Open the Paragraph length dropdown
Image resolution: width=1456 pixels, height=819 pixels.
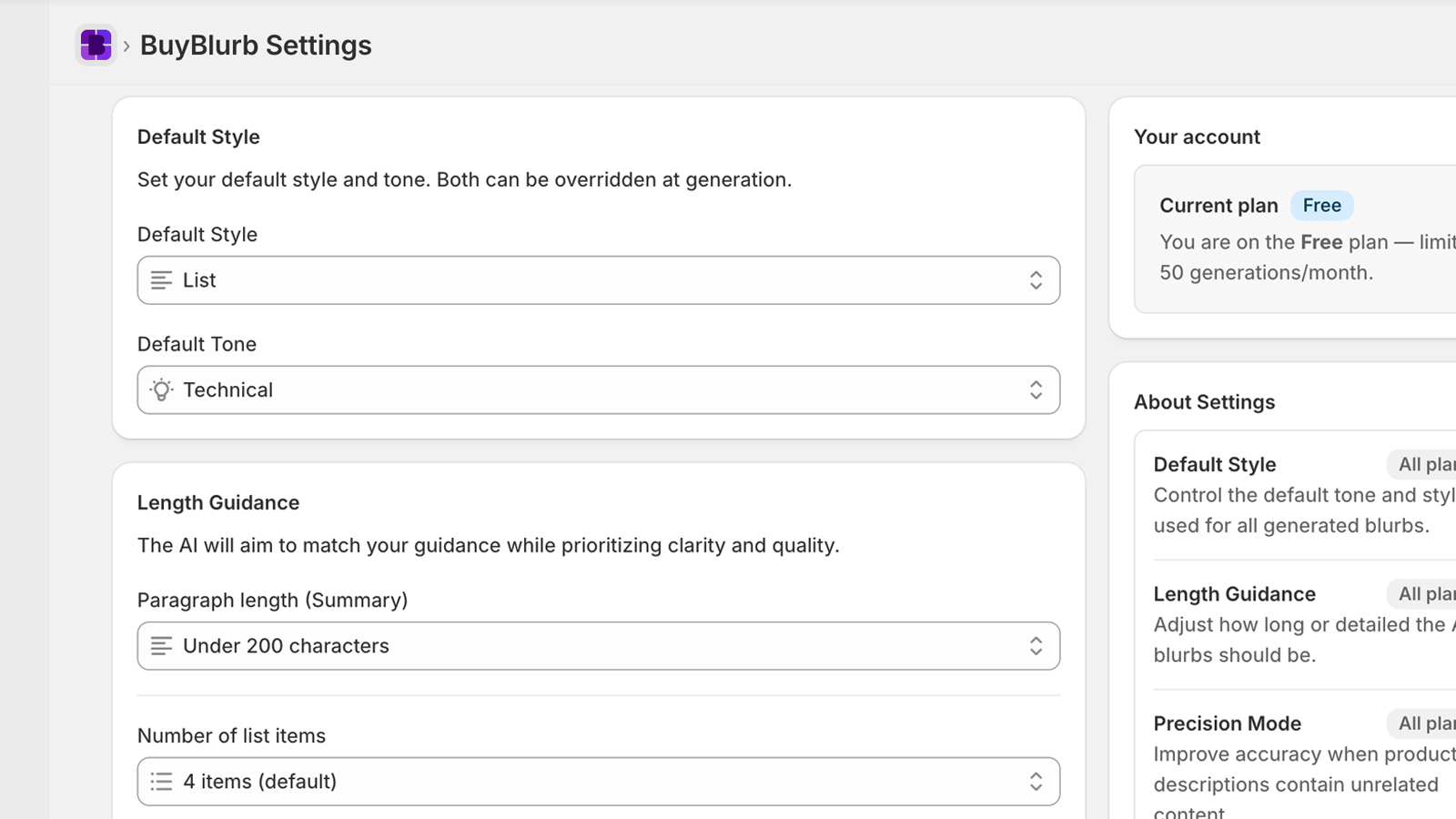point(598,646)
